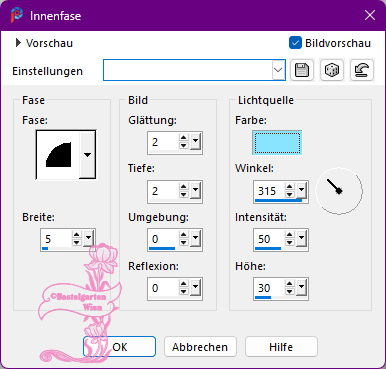Open the Winkel slider dropdown arrow

pos(301,190)
